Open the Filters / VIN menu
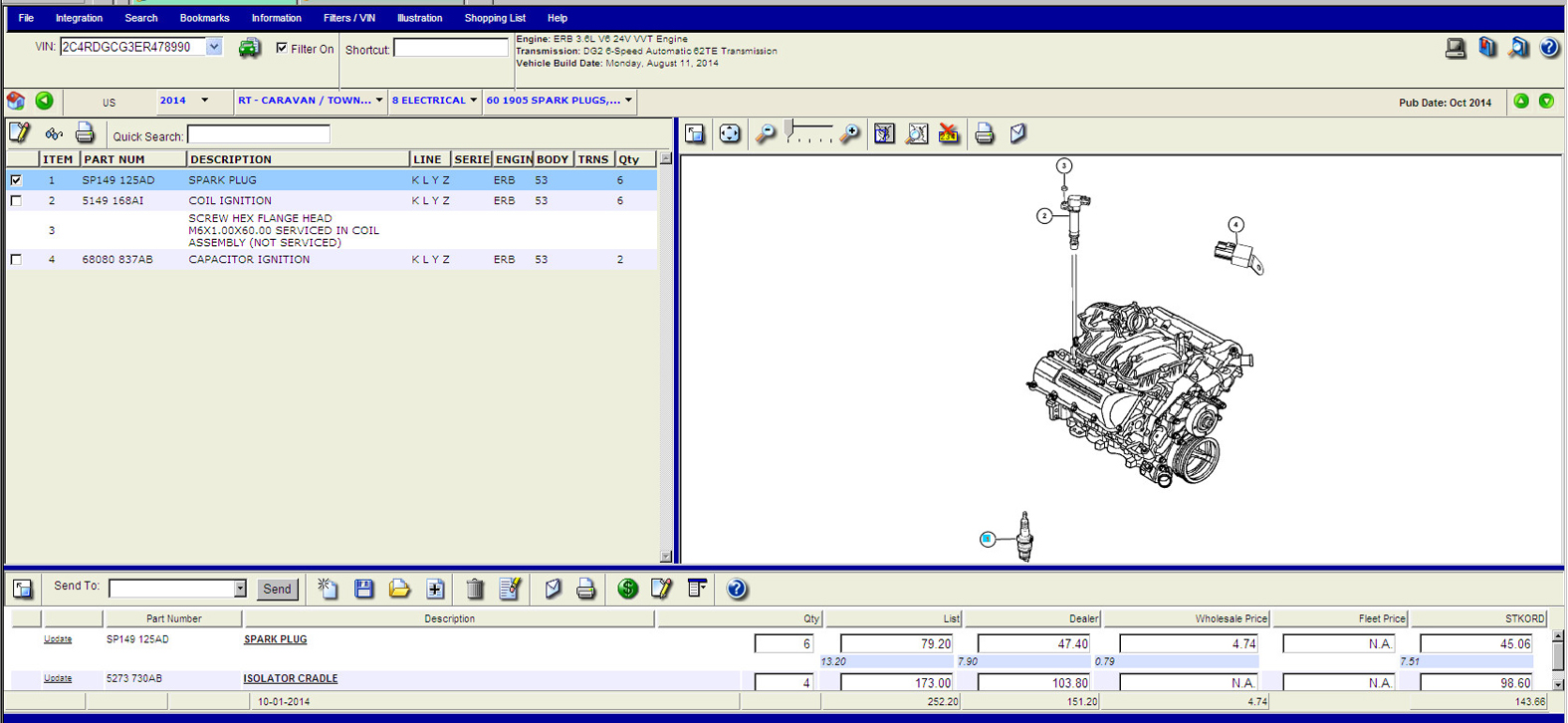Viewport: 1568px width, 723px height. (348, 18)
